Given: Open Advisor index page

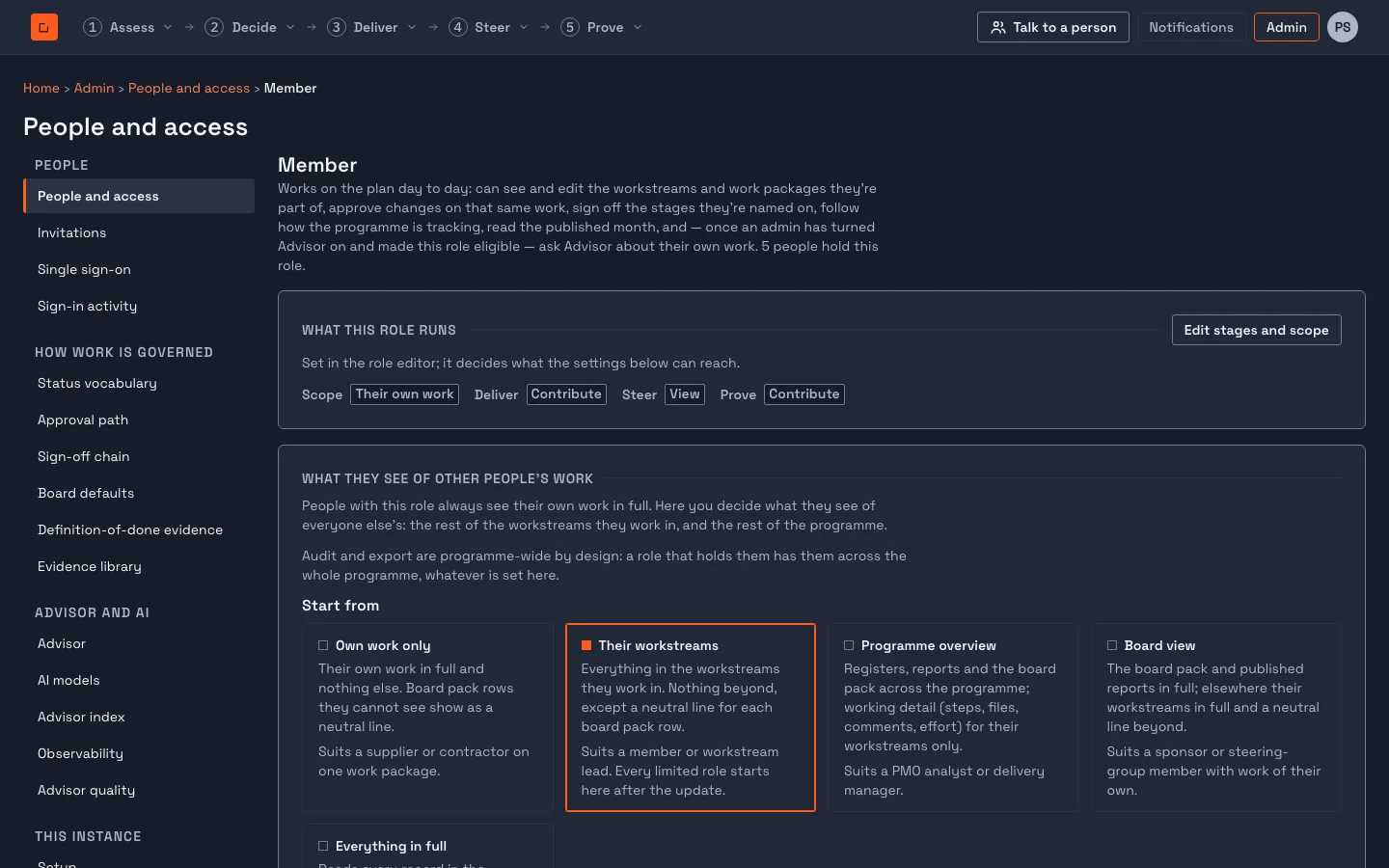Looking at the screenshot, I should click(x=139, y=717).
